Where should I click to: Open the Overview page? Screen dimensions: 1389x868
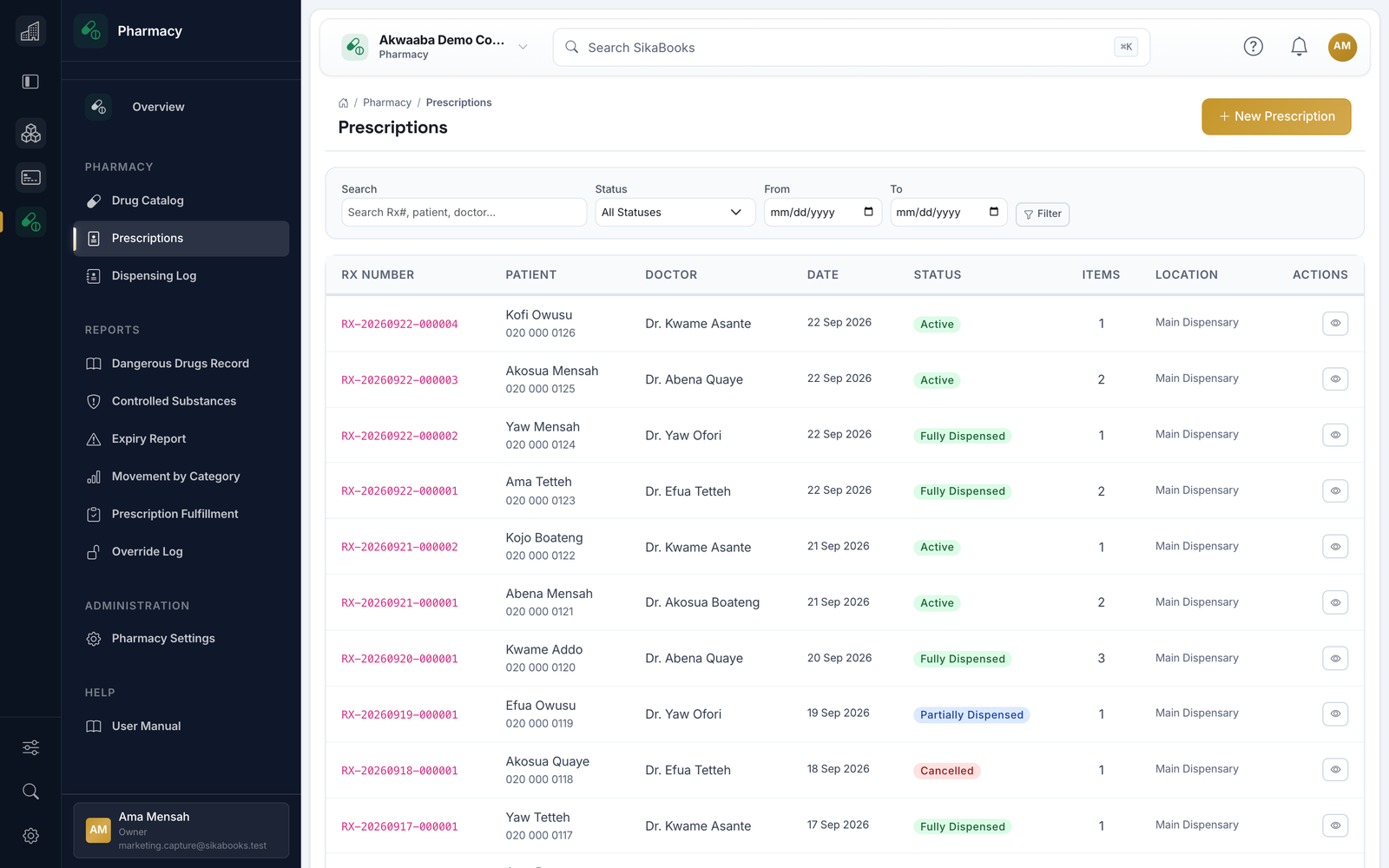[181, 107]
